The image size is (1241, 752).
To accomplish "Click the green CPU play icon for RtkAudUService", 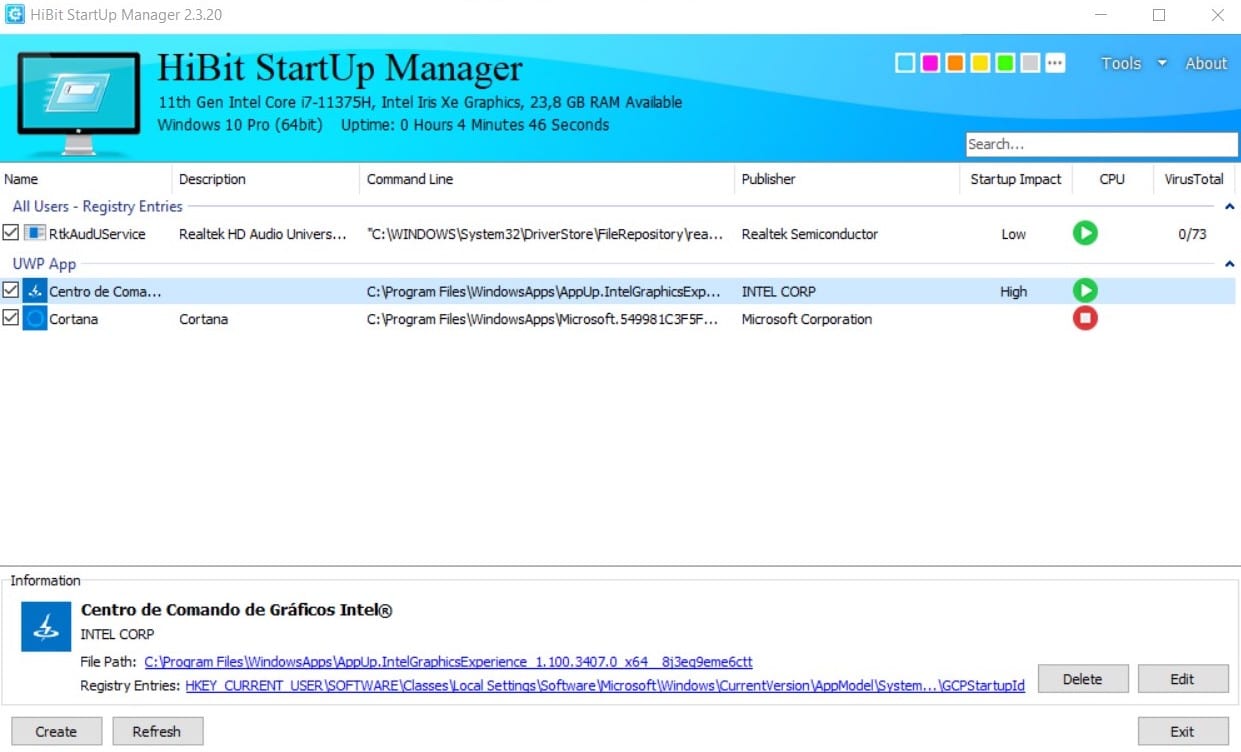I will point(1085,233).
